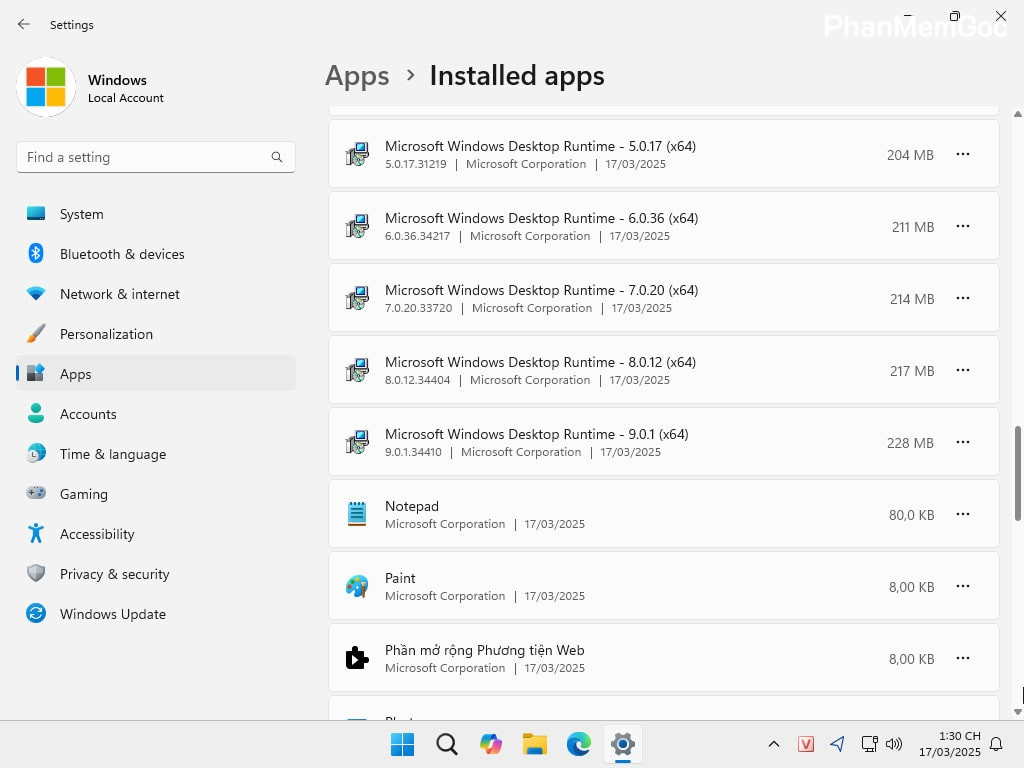
Task: Open Microsoft Edge from the taskbar
Action: 579,744
